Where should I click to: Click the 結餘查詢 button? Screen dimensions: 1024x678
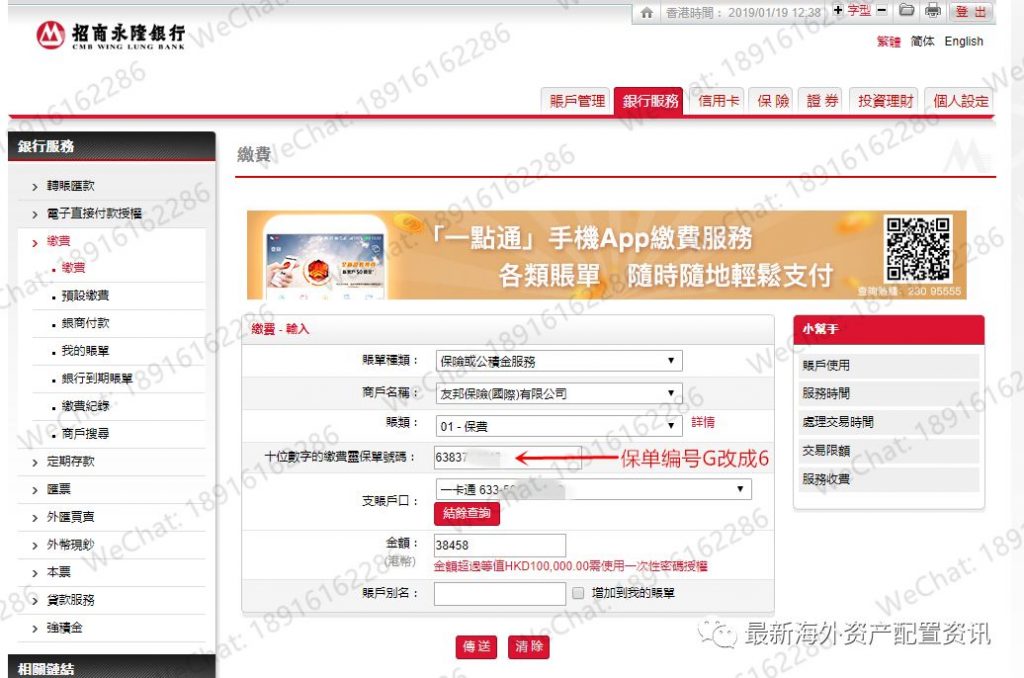[x=467, y=513]
